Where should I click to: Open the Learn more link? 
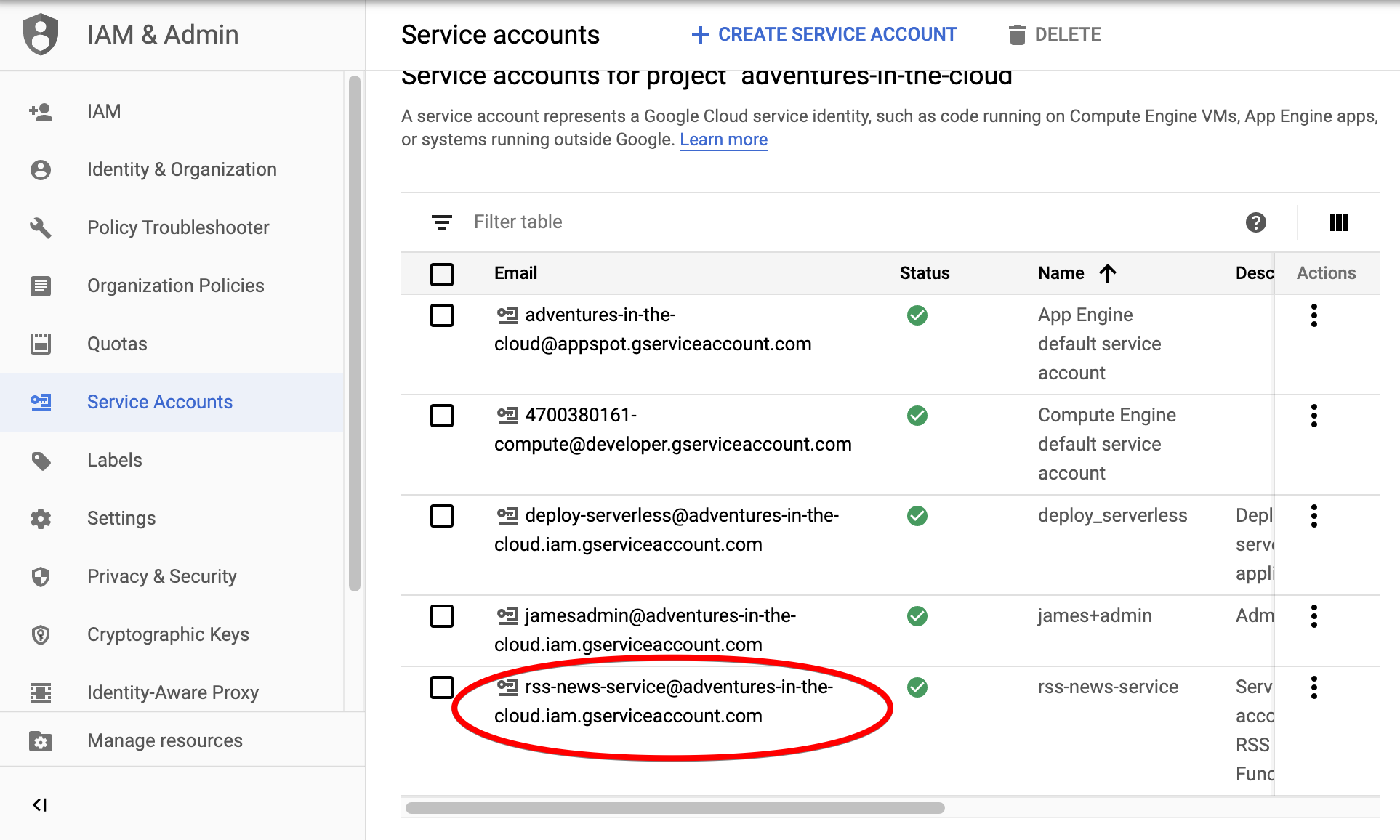[723, 140]
